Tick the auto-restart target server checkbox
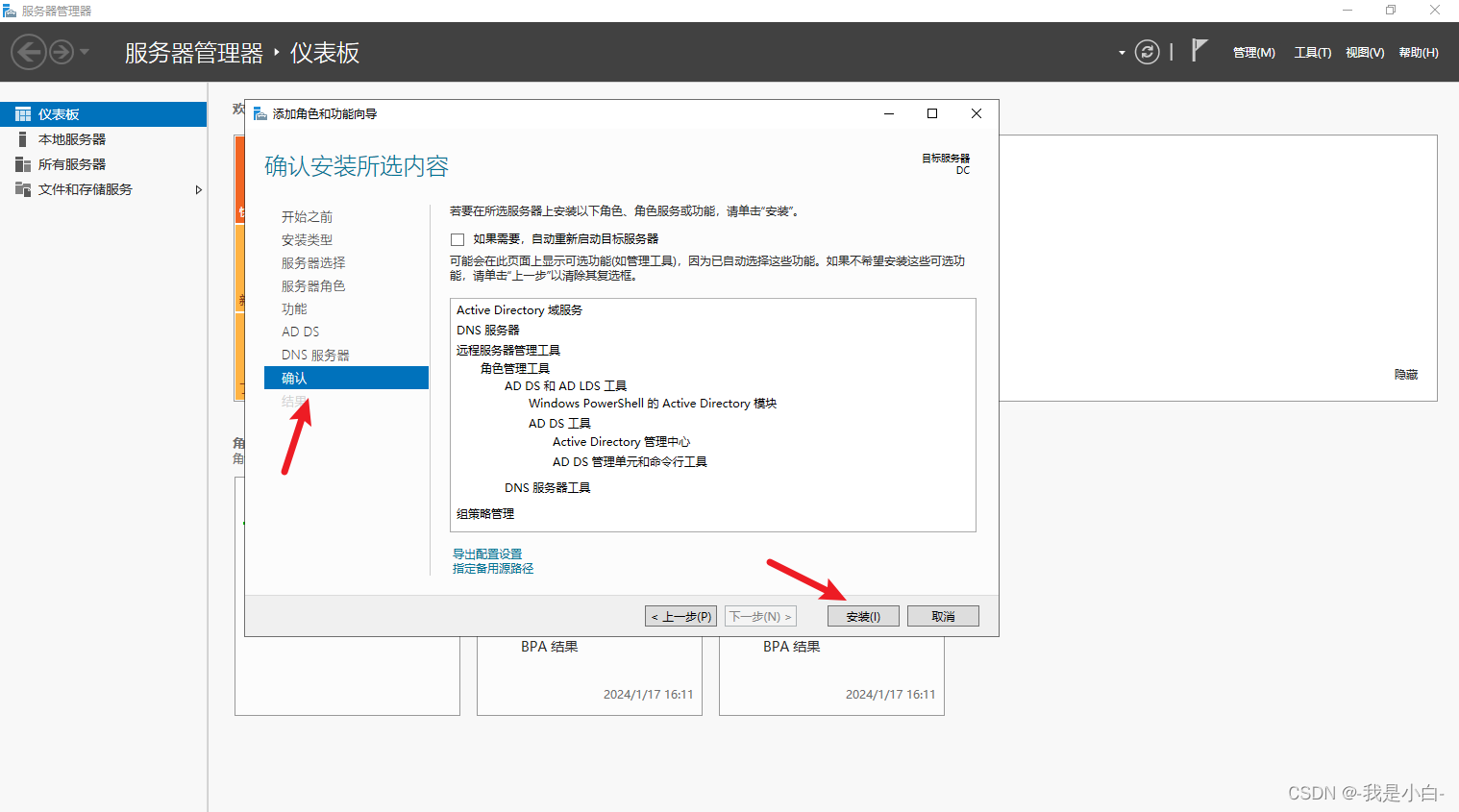This screenshot has width=1459, height=812. click(457, 239)
